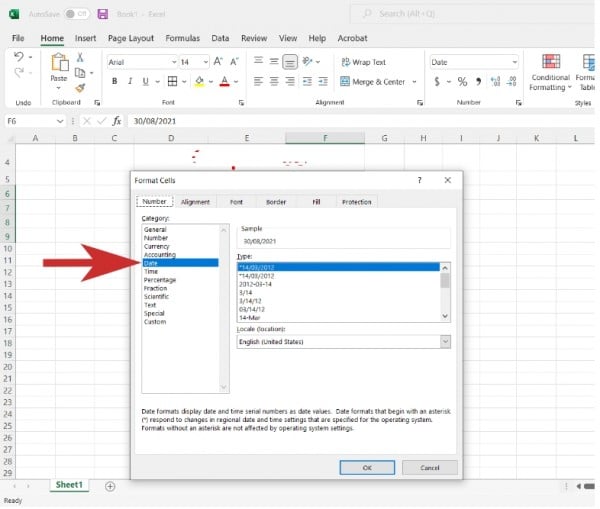Click Cancel in Format Cells dialog
600x509 pixels.
pyautogui.click(x=430, y=468)
